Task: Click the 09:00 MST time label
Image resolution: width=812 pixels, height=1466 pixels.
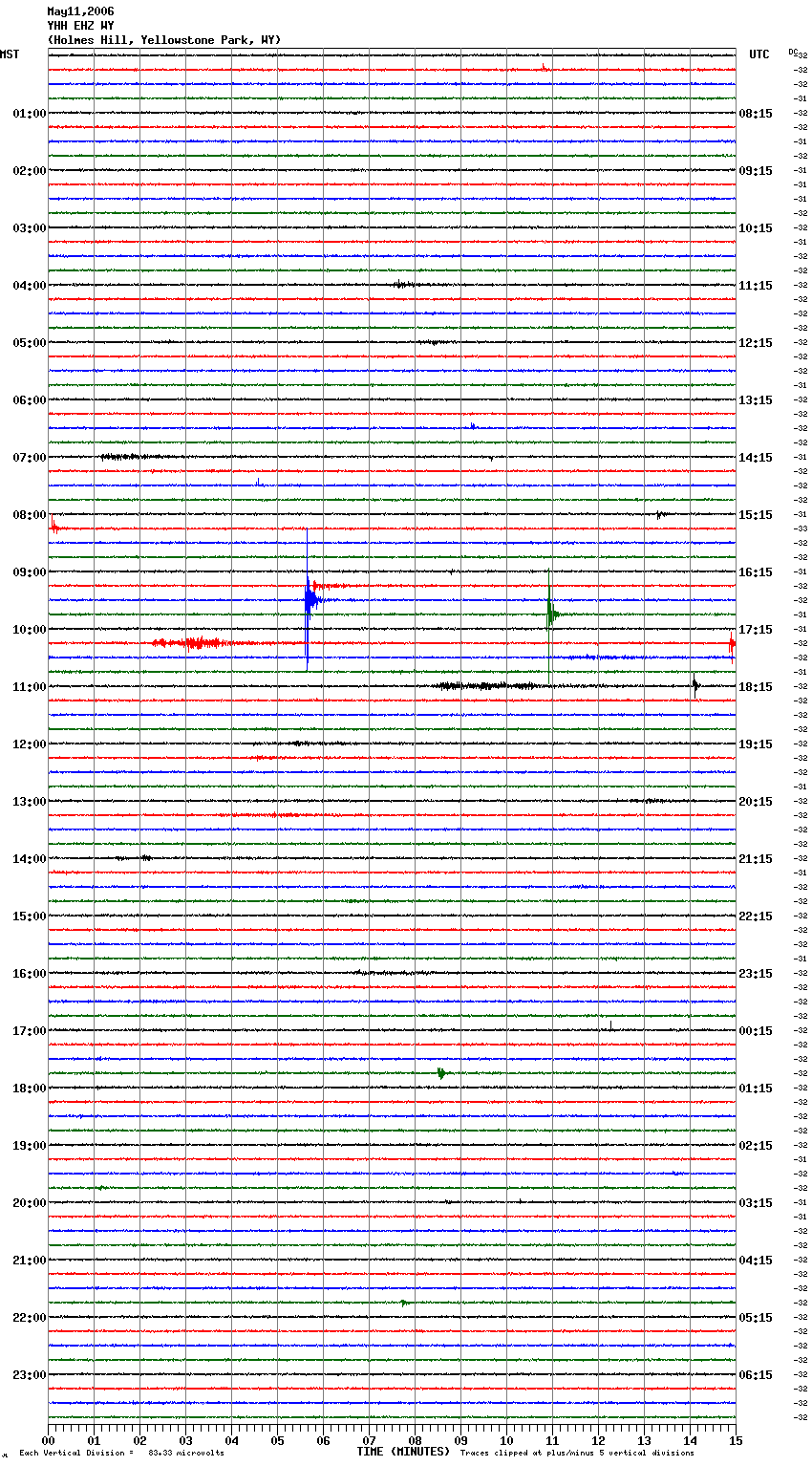Action: tap(30, 572)
